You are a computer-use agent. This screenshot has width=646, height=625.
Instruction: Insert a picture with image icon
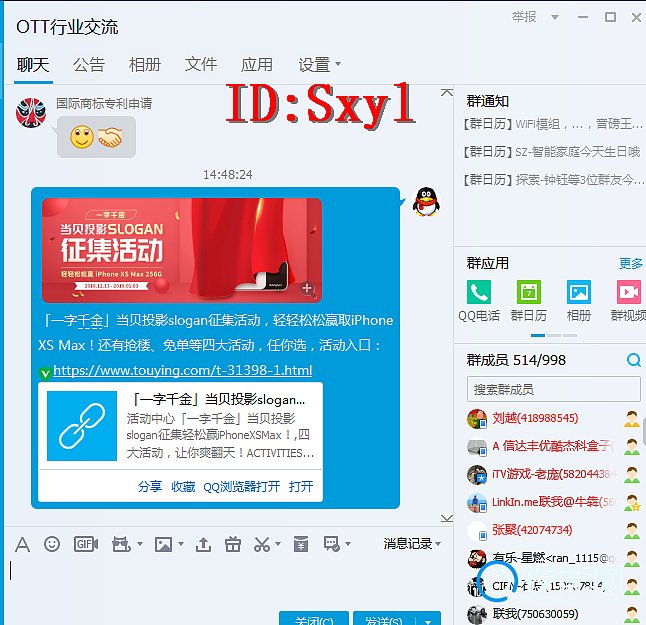click(163, 544)
